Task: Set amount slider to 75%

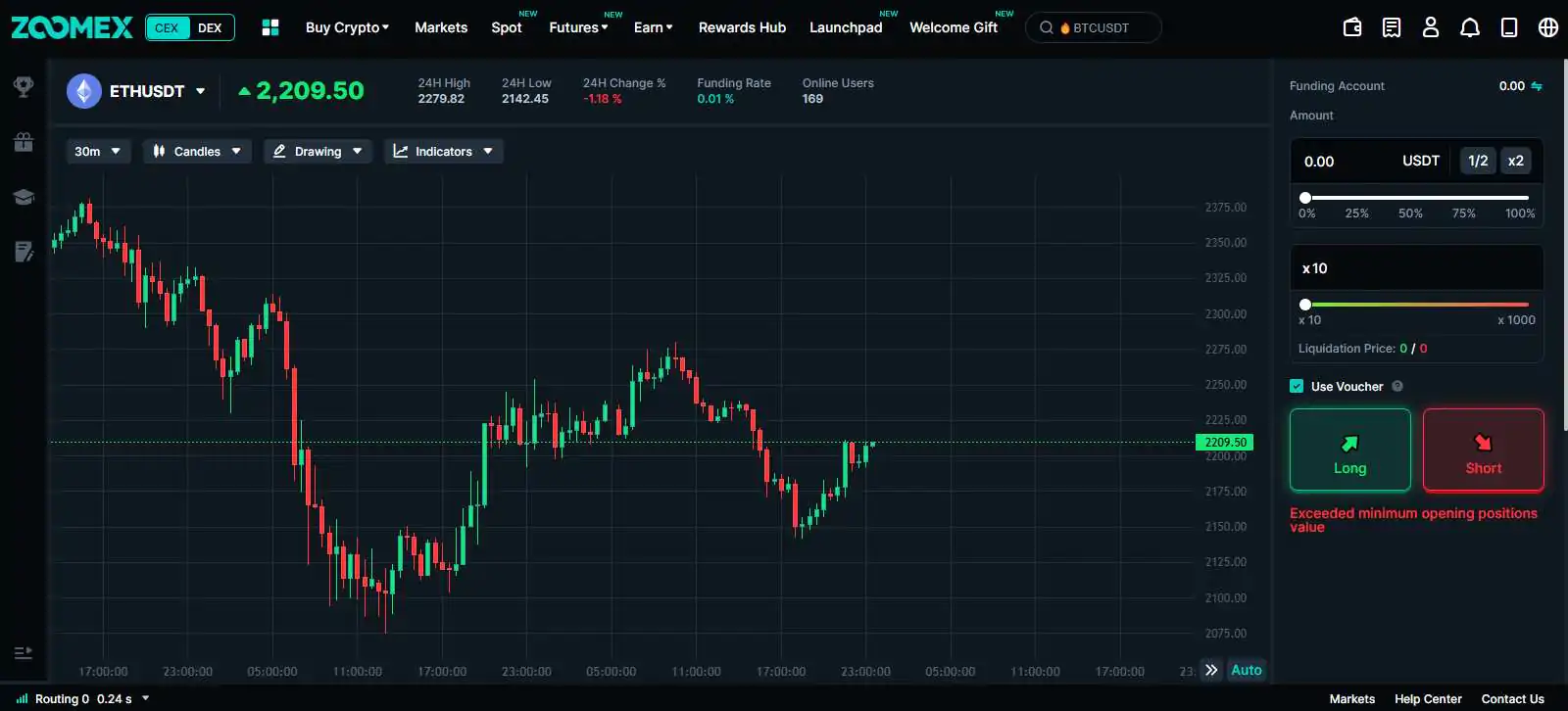Action: tap(1464, 213)
